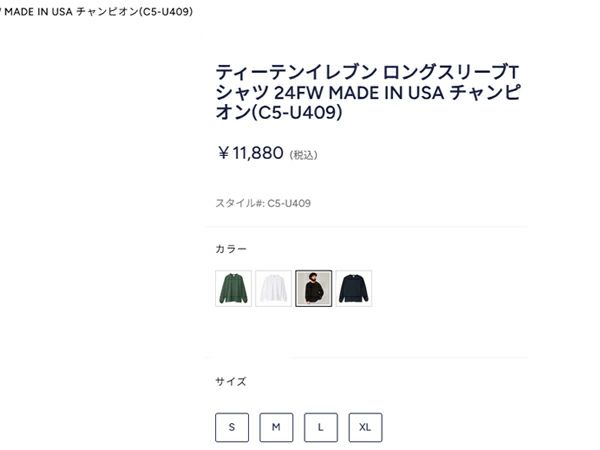Click the カラー section label

pos(230,249)
